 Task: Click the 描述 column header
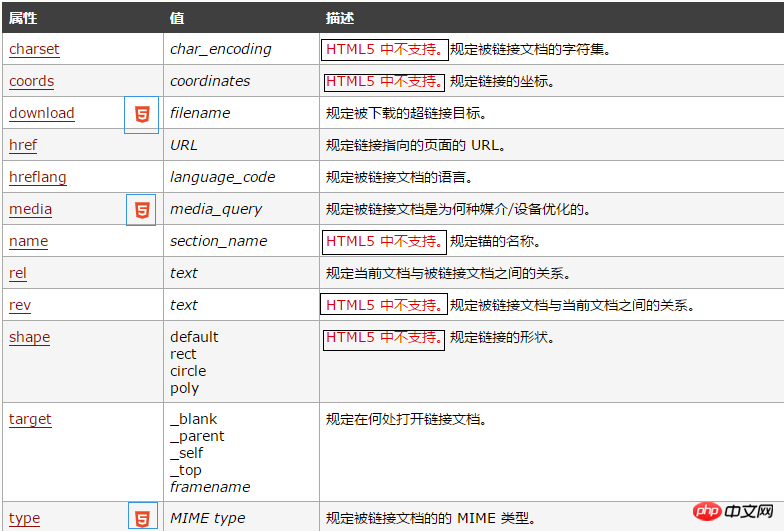click(x=340, y=18)
